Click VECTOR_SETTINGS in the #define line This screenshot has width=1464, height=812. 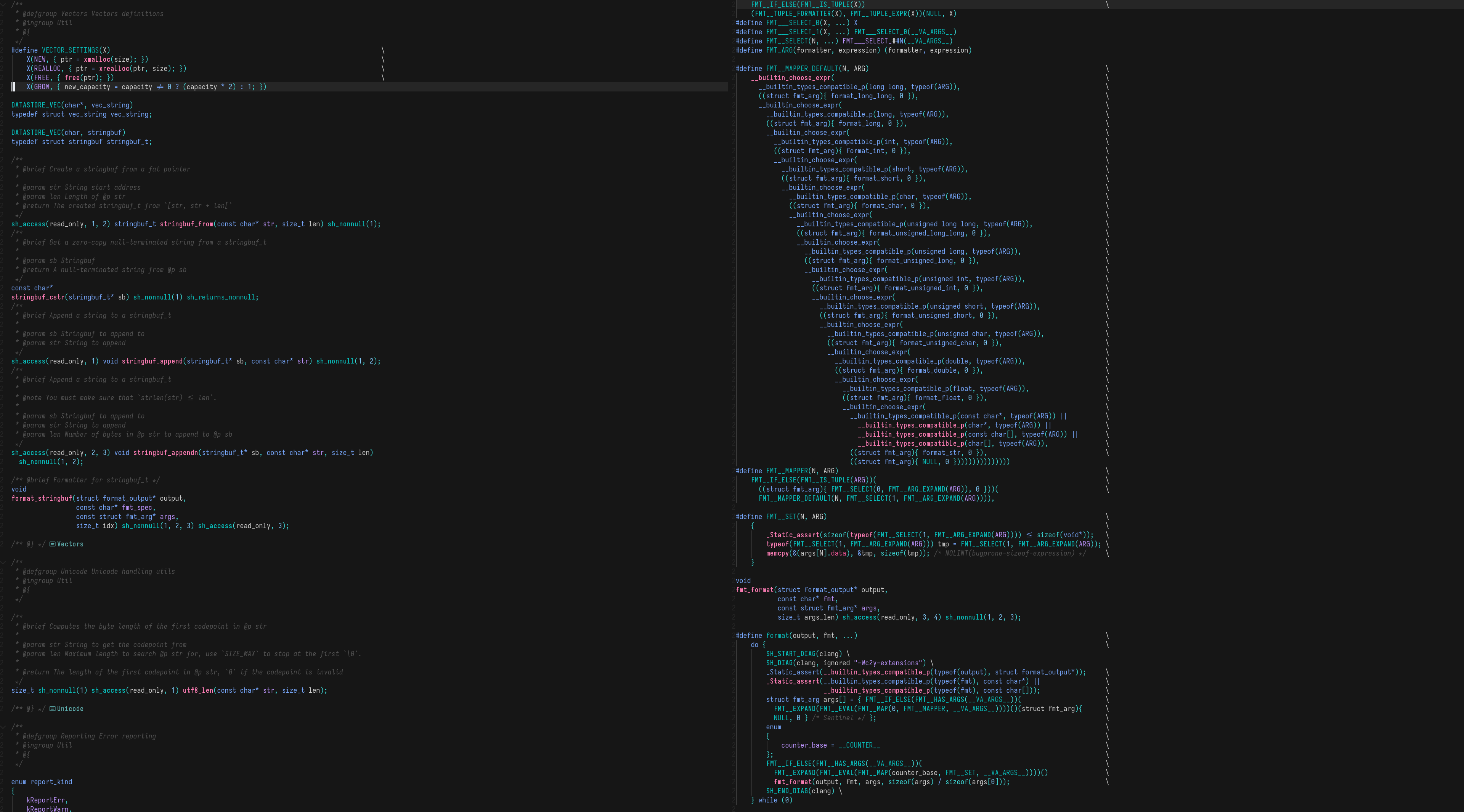[x=70, y=50]
